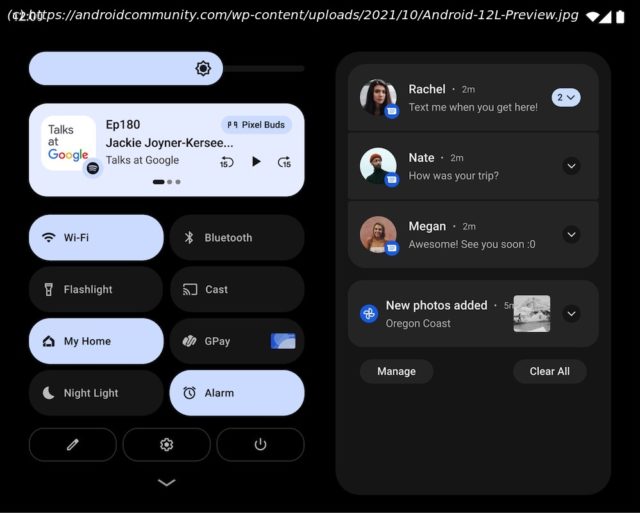Rewind 15 seconds in media player
640x513 pixels.
[x=227, y=162]
